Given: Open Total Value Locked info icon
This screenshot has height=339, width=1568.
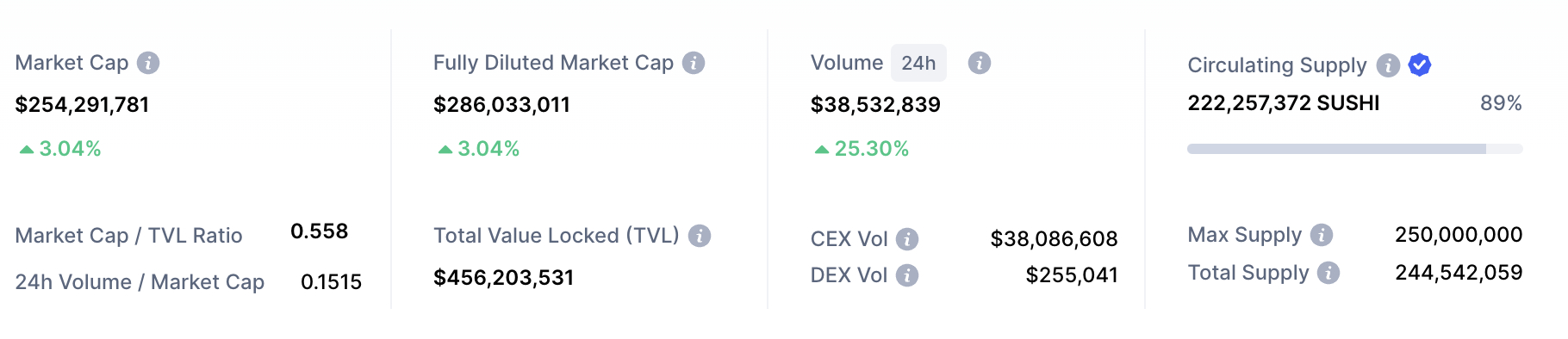Looking at the screenshot, I should click(700, 236).
